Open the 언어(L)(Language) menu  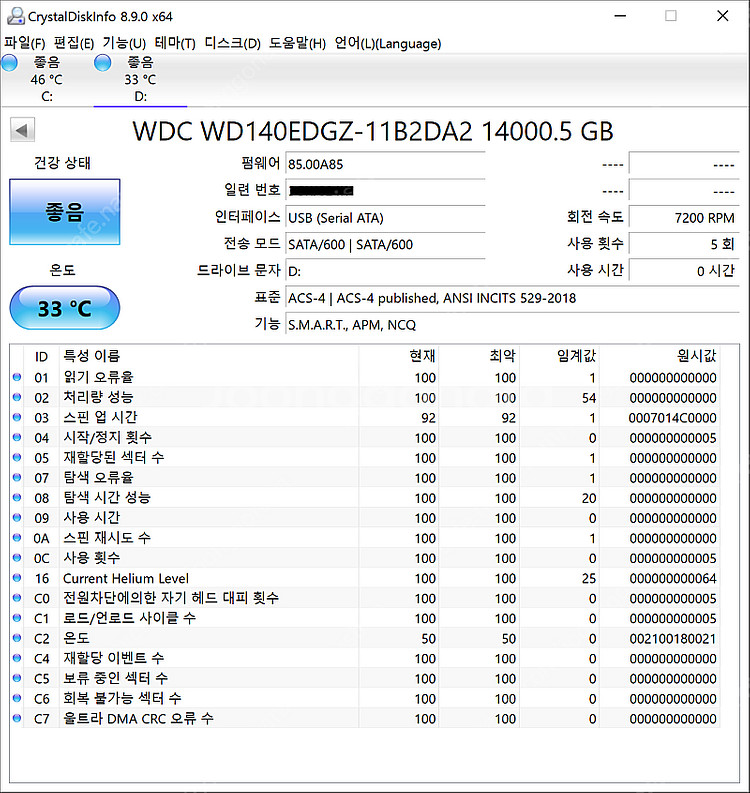pos(388,43)
